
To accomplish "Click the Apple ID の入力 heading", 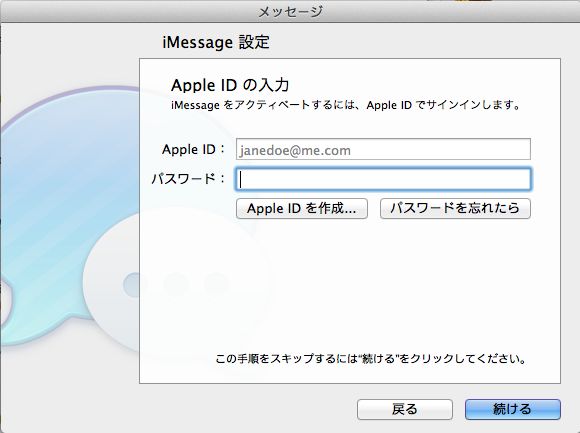I will 230,85.
